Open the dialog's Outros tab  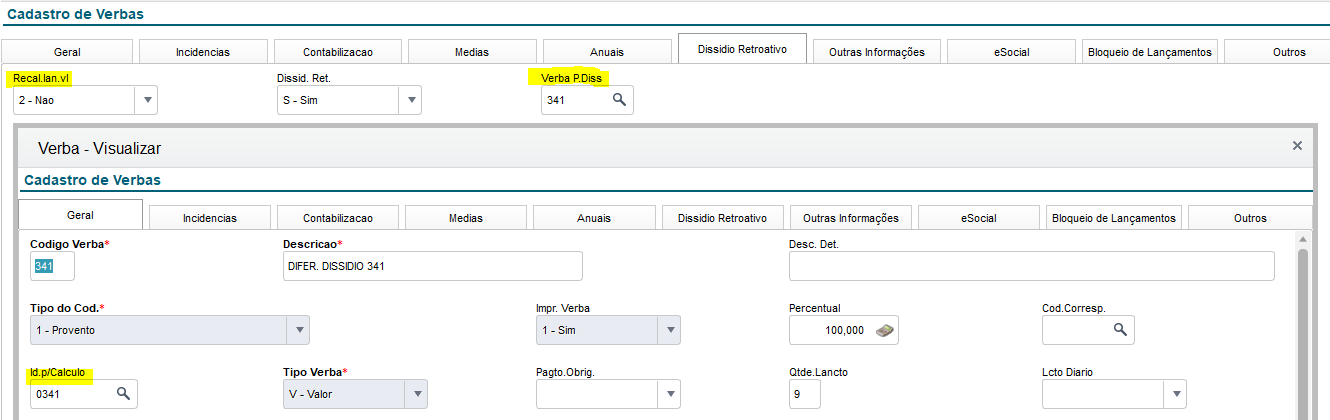point(1250,218)
